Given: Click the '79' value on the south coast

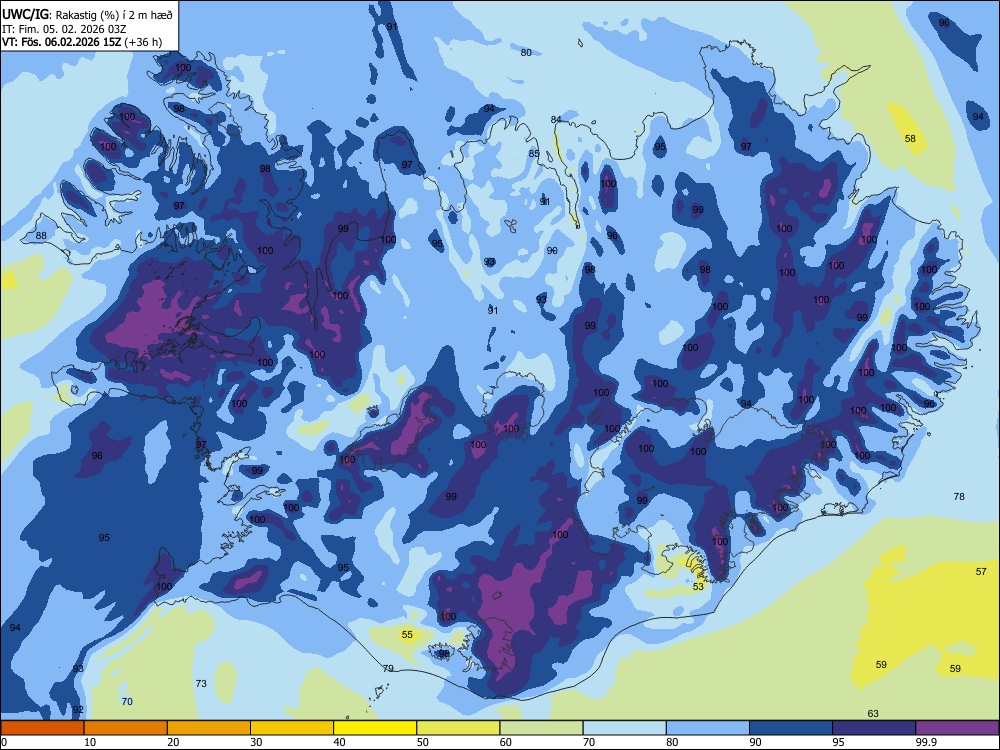Looking at the screenshot, I should point(388,668).
